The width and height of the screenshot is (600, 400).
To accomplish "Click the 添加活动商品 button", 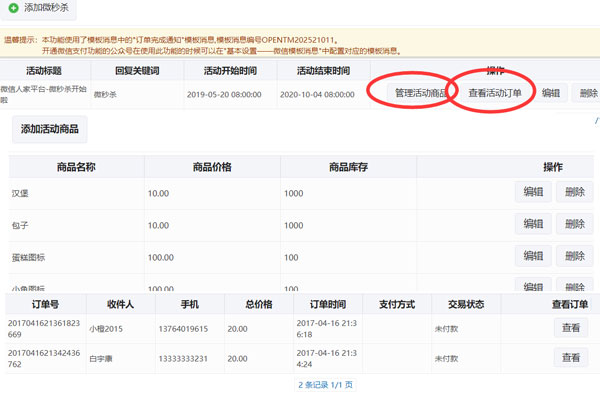I will [50, 129].
